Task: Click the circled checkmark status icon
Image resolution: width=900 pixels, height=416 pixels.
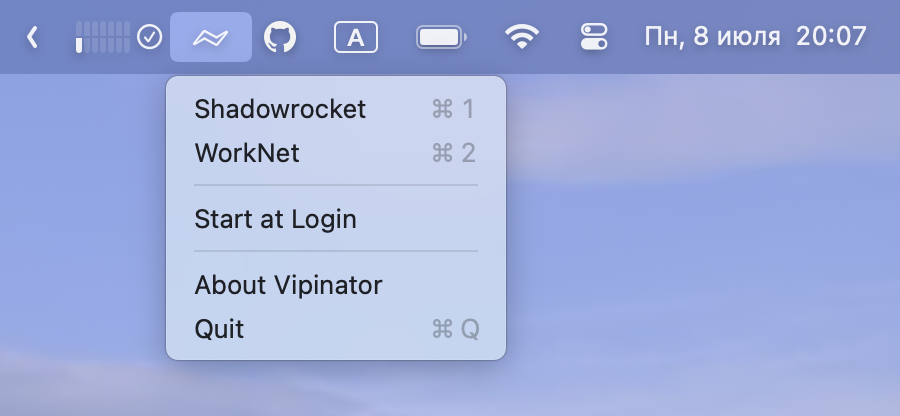Action: point(149,38)
